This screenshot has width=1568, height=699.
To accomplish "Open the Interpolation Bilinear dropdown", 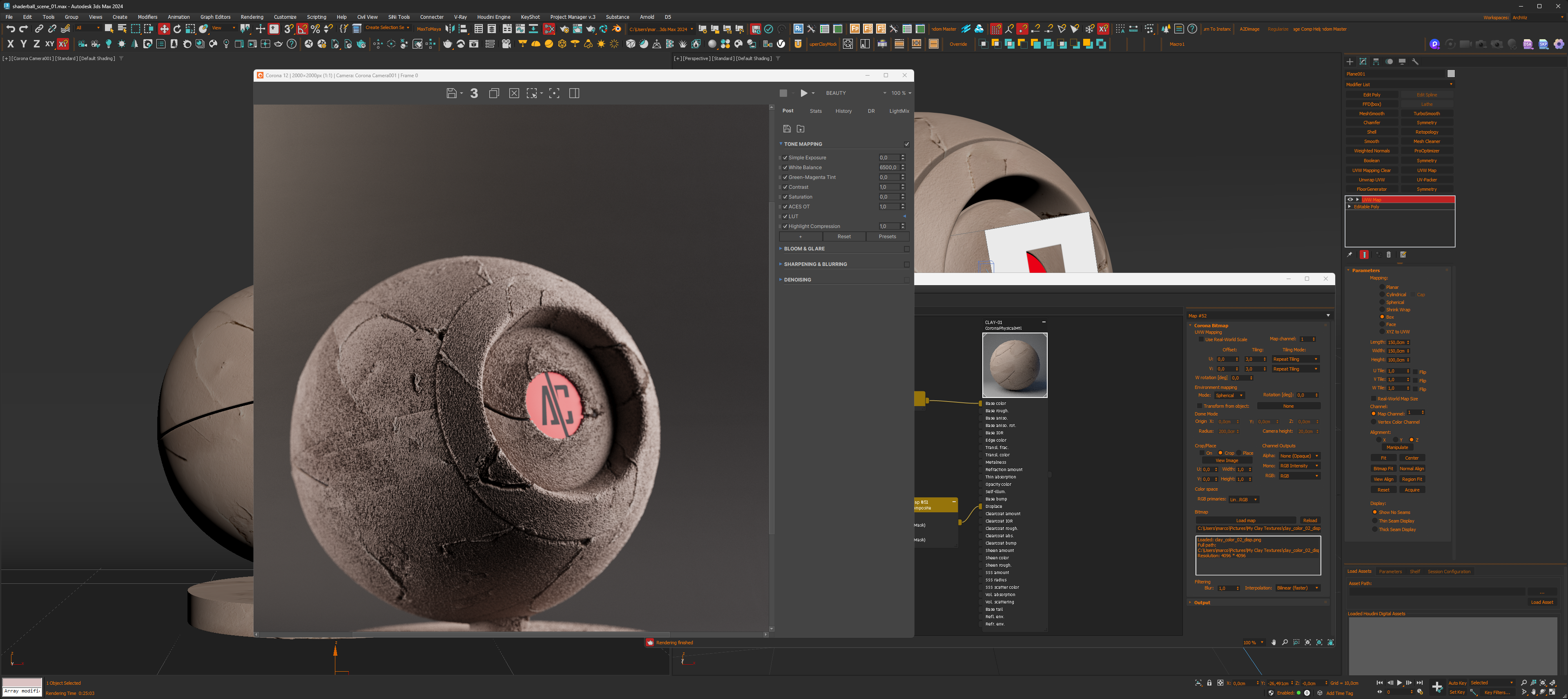I will click(1298, 588).
